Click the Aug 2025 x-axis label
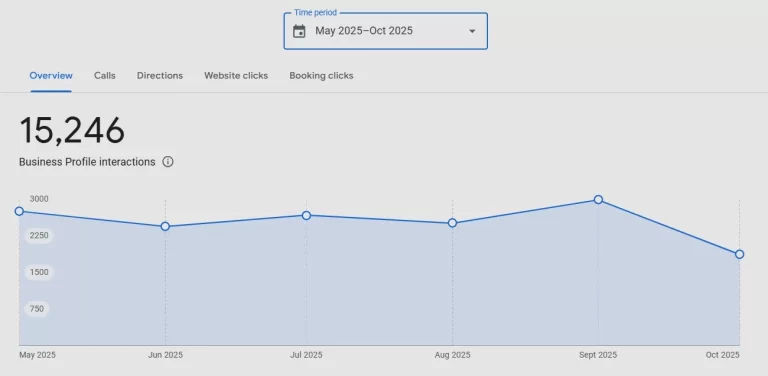Viewport: 768px width, 376px height. (452, 355)
